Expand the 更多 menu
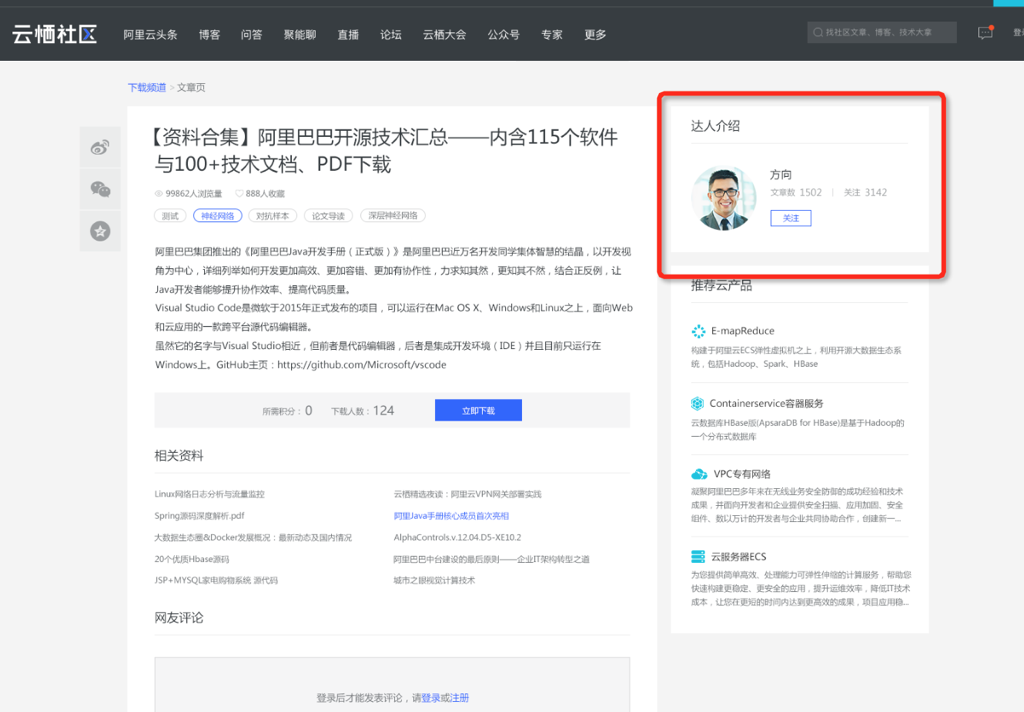The width and height of the screenshot is (1024, 712). pos(595,35)
